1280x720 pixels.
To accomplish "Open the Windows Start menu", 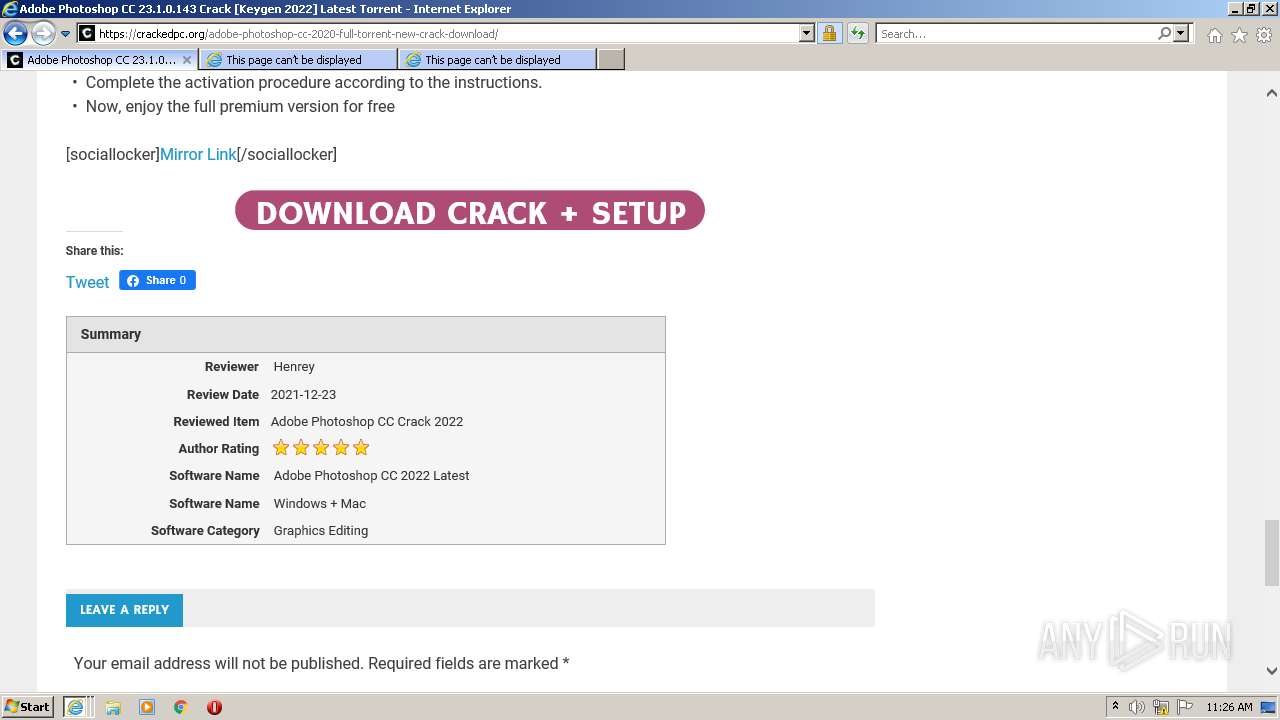I will [x=28, y=707].
